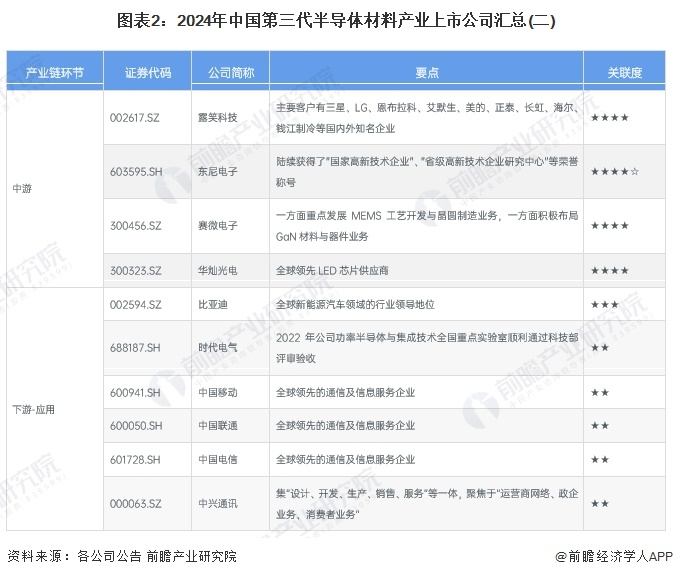Click 全球新能源汽车领域的行业领导地位 description

pyautogui.click(x=355, y=305)
